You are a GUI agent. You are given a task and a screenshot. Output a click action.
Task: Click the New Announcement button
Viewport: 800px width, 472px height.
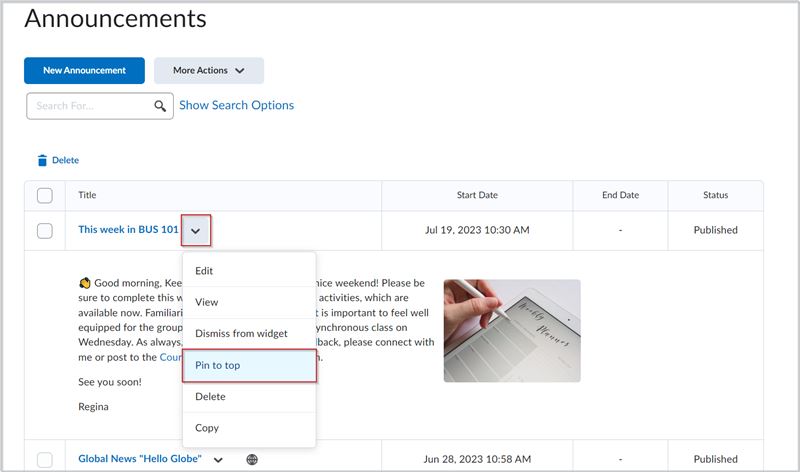coord(84,70)
